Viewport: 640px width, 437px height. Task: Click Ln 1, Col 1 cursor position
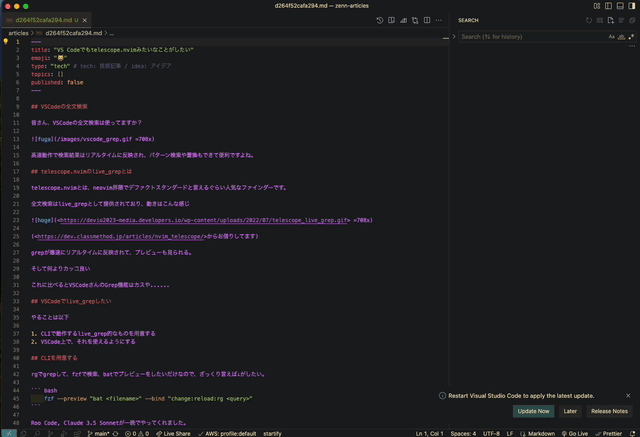(429, 433)
